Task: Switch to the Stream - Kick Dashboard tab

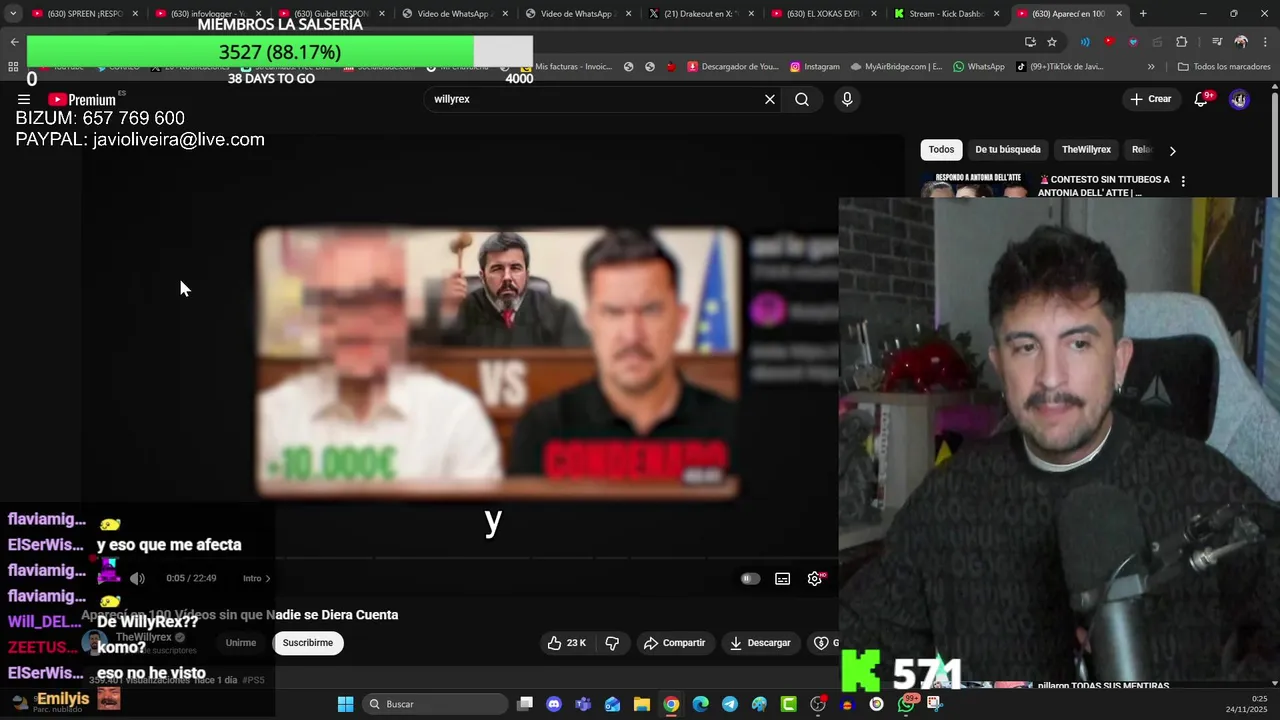Action: click(x=946, y=14)
